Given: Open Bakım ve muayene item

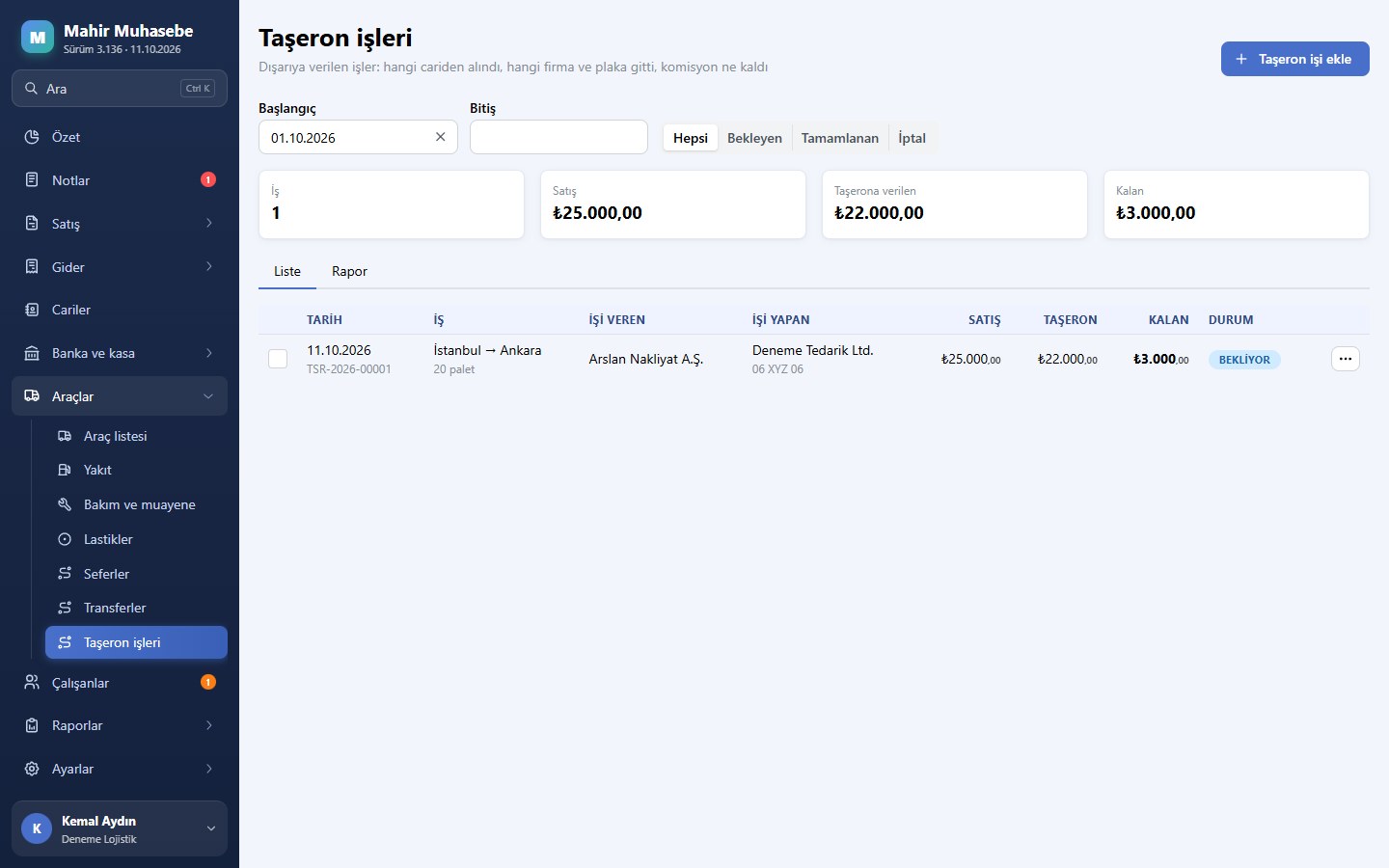Looking at the screenshot, I should (136, 504).
